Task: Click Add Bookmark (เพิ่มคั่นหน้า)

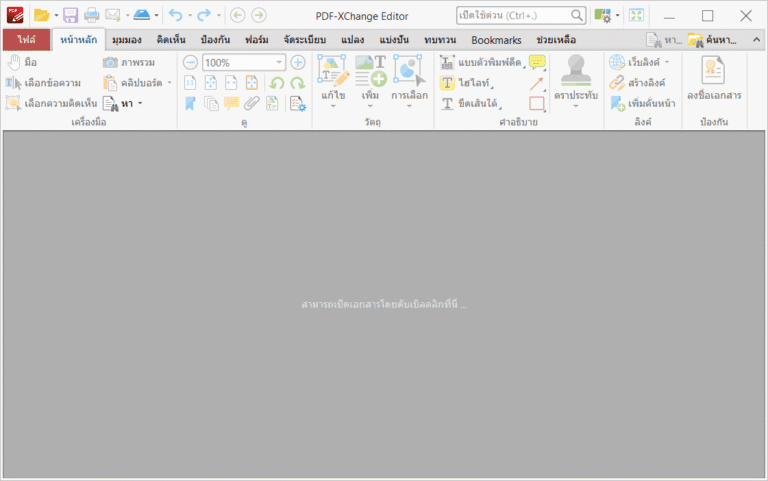Action: coord(643,103)
